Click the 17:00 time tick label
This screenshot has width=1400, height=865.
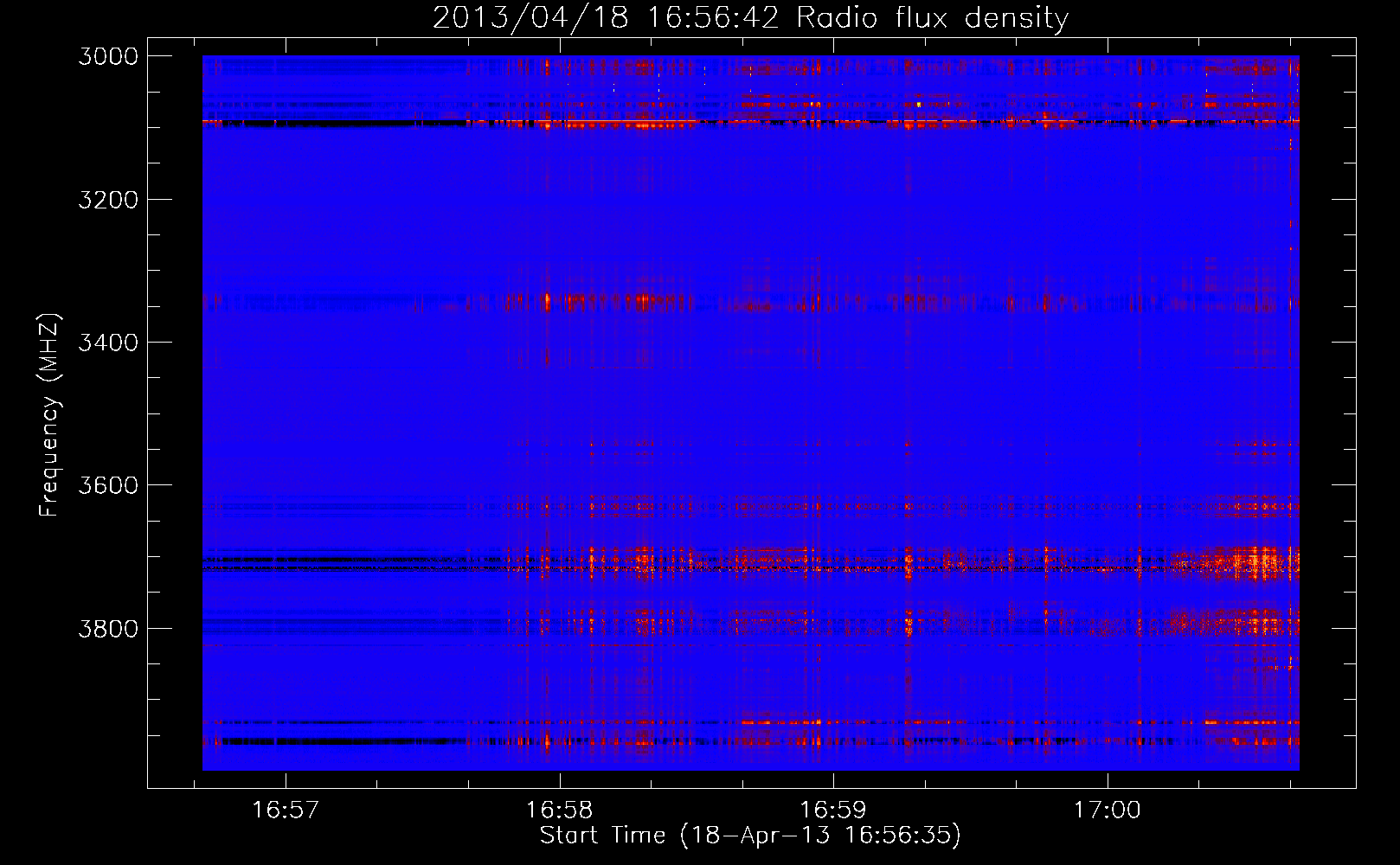(1107, 810)
